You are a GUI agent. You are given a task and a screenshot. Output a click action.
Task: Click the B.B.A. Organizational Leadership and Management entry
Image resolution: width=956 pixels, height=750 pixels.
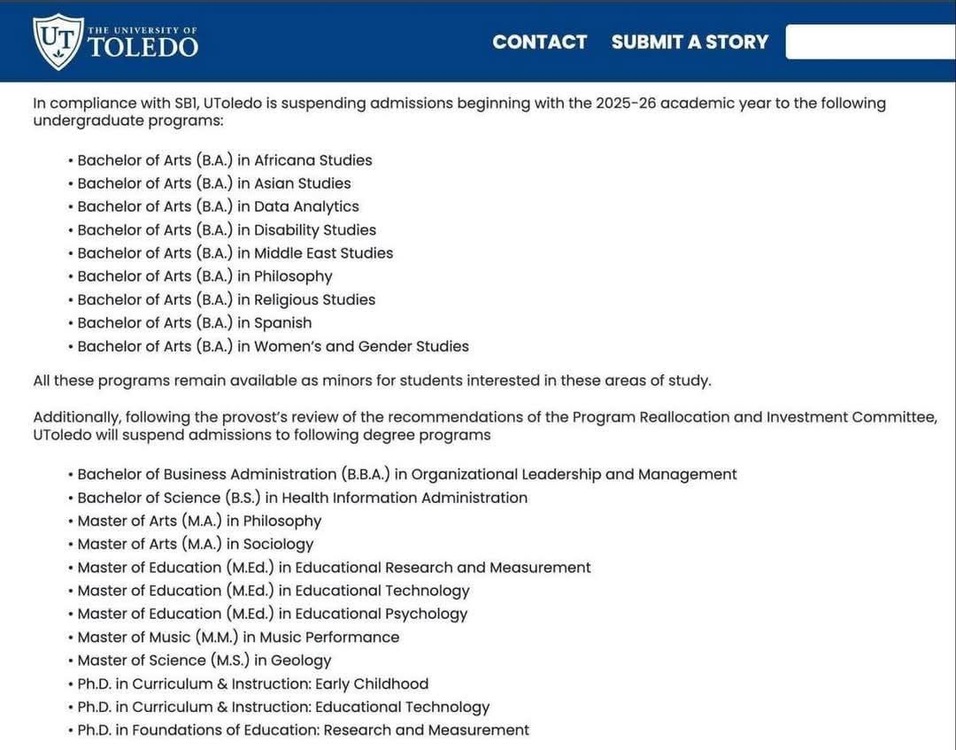click(x=407, y=474)
